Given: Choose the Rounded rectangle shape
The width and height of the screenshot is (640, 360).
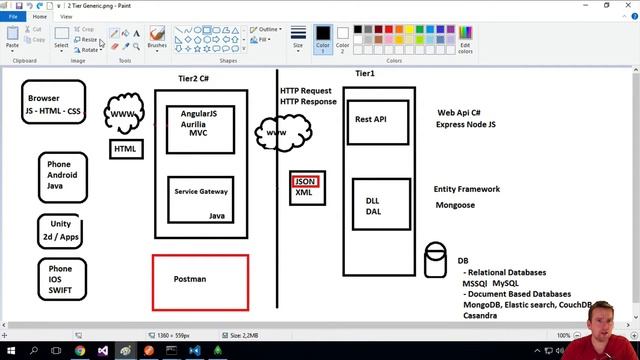Looking at the screenshot, I should coord(216,30).
